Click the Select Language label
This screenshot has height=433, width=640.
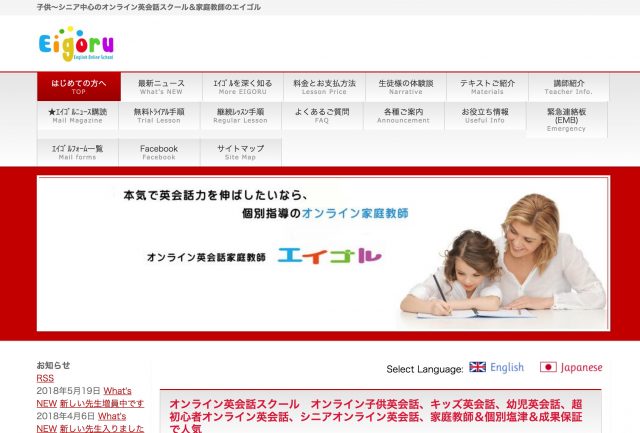[424, 369]
